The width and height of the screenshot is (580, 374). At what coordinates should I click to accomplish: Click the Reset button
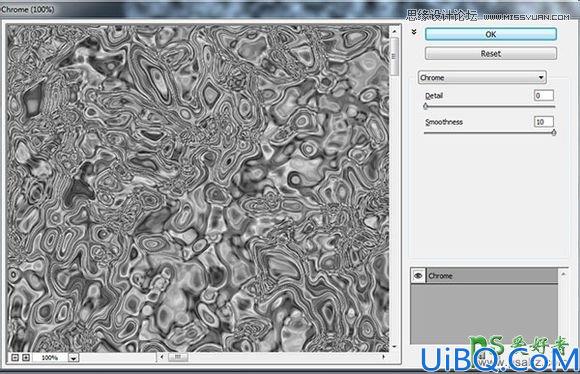491,54
